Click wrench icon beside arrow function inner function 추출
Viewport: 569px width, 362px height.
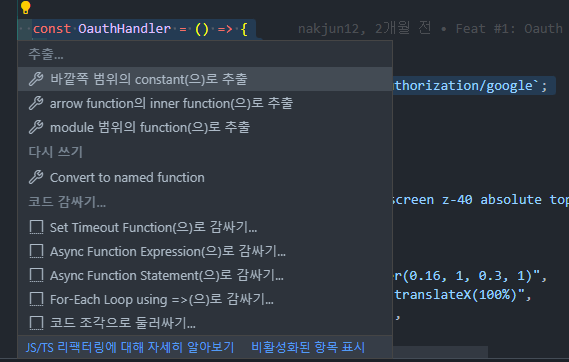(x=36, y=103)
